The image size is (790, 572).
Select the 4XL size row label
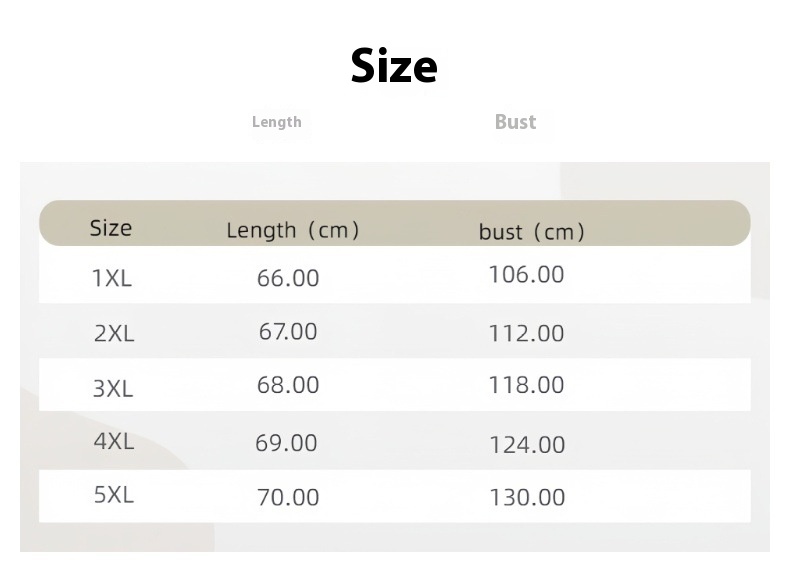pos(113,441)
